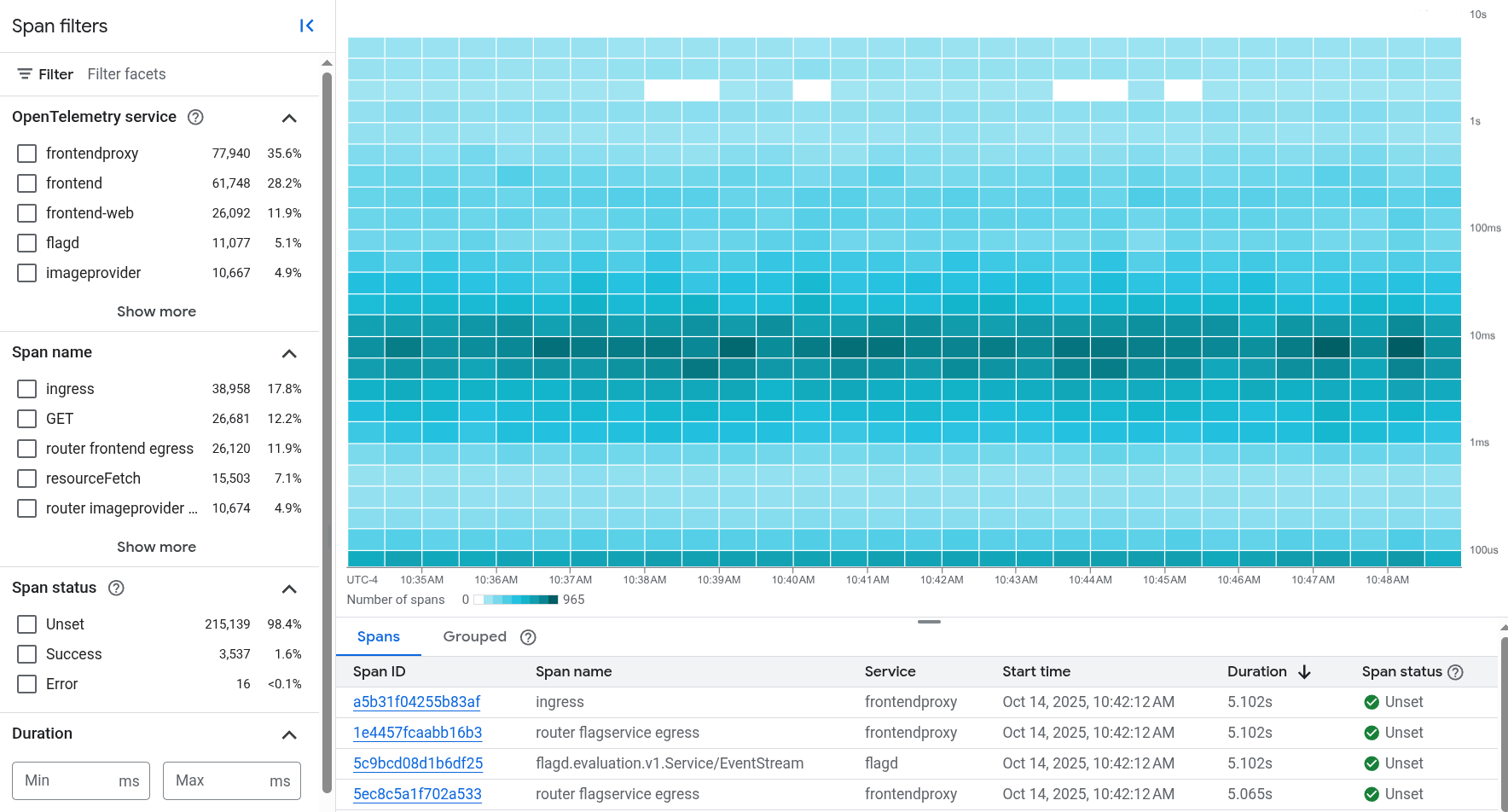The height and width of the screenshot is (812, 1508).
Task: Open the Span status help icon
Action: tap(116, 588)
